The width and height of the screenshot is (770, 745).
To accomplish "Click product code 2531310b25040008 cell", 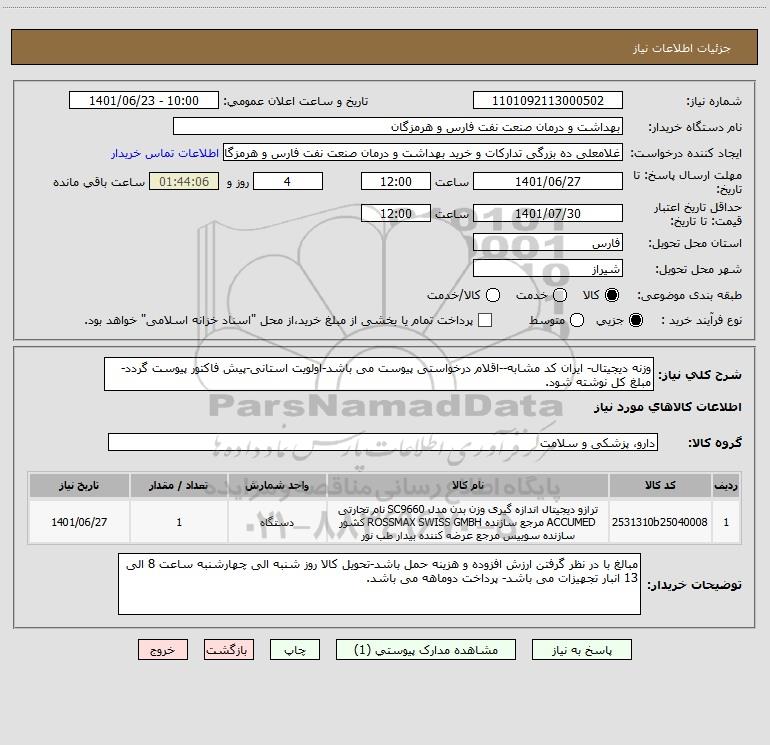I will tap(660, 522).
